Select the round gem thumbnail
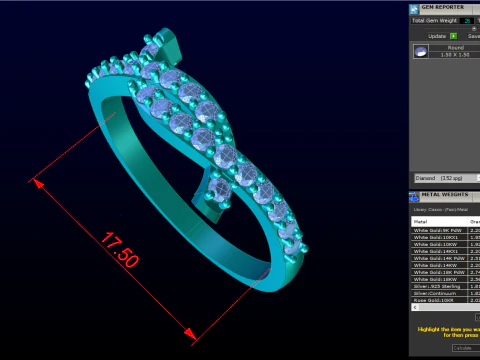 (421, 52)
